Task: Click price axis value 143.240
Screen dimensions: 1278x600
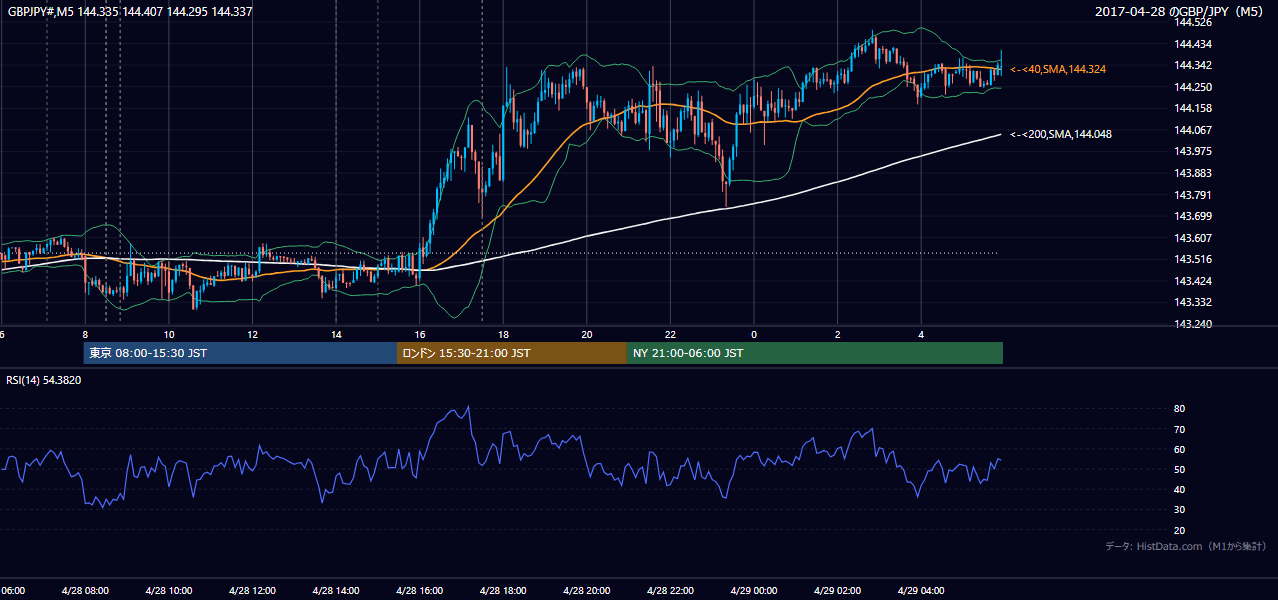Action: (x=1194, y=324)
